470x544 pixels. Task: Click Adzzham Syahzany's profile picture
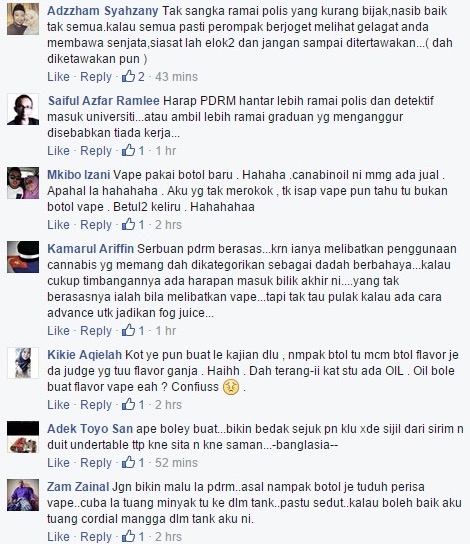23,19
